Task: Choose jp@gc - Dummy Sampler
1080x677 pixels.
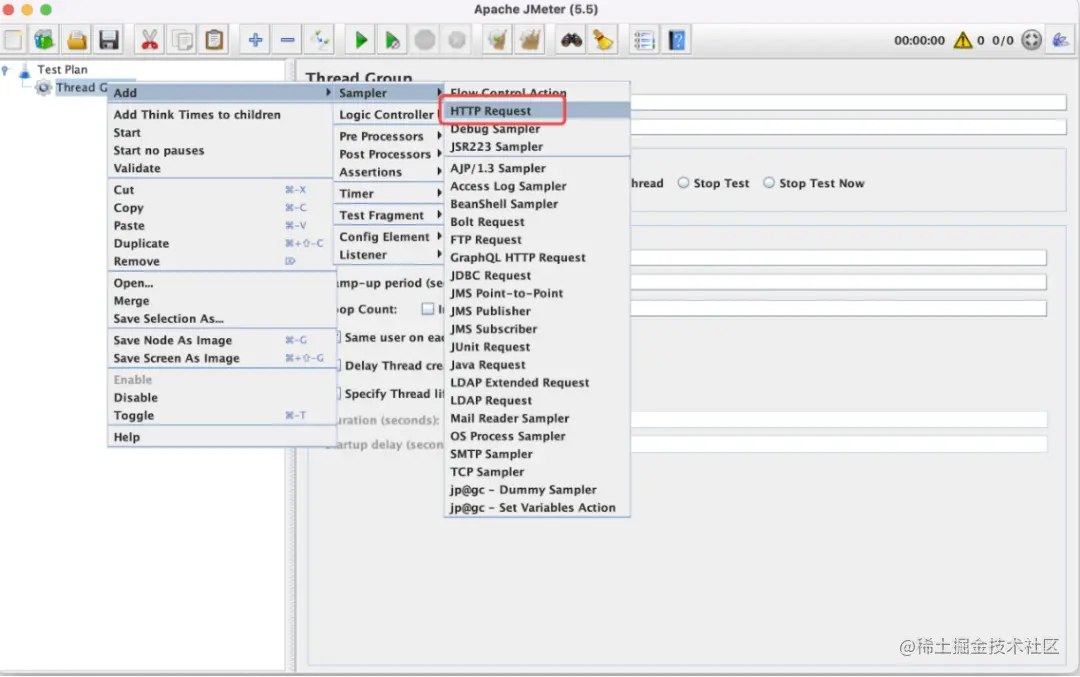Action: (x=537, y=490)
